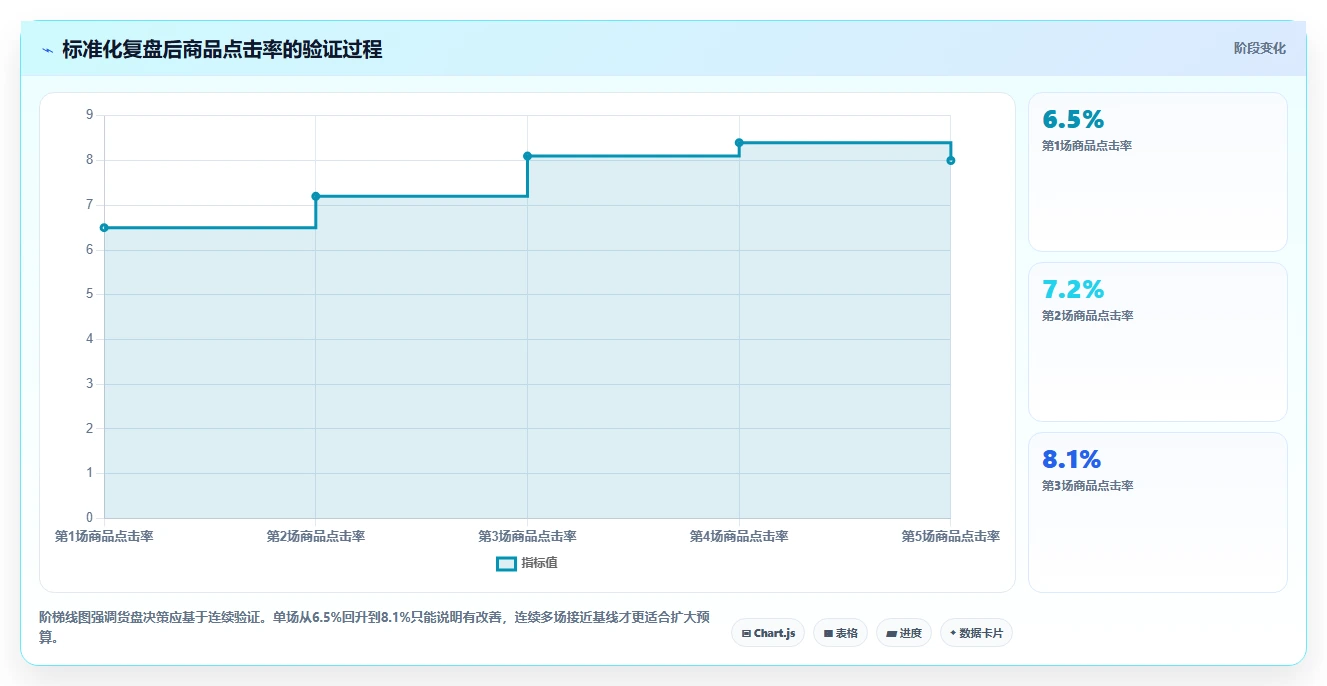This screenshot has height=686, width=1327.
Task: Click the 表格 pill button
Action: coord(840,633)
